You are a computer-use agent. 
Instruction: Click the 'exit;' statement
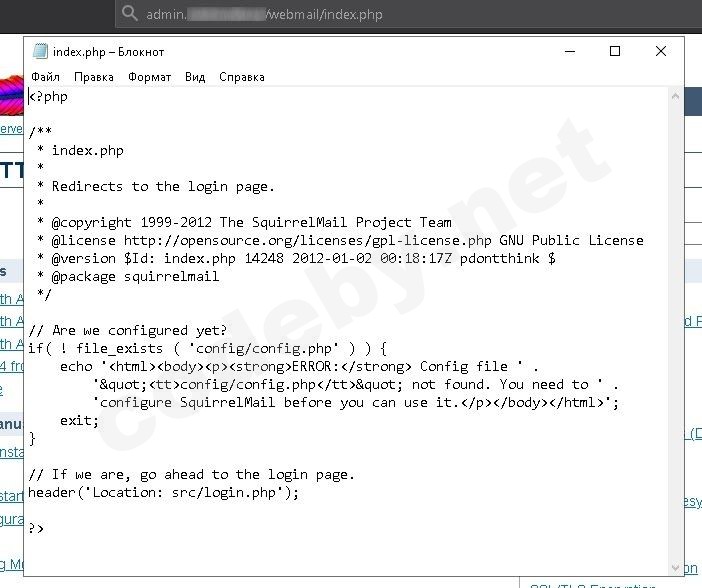tap(79, 421)
